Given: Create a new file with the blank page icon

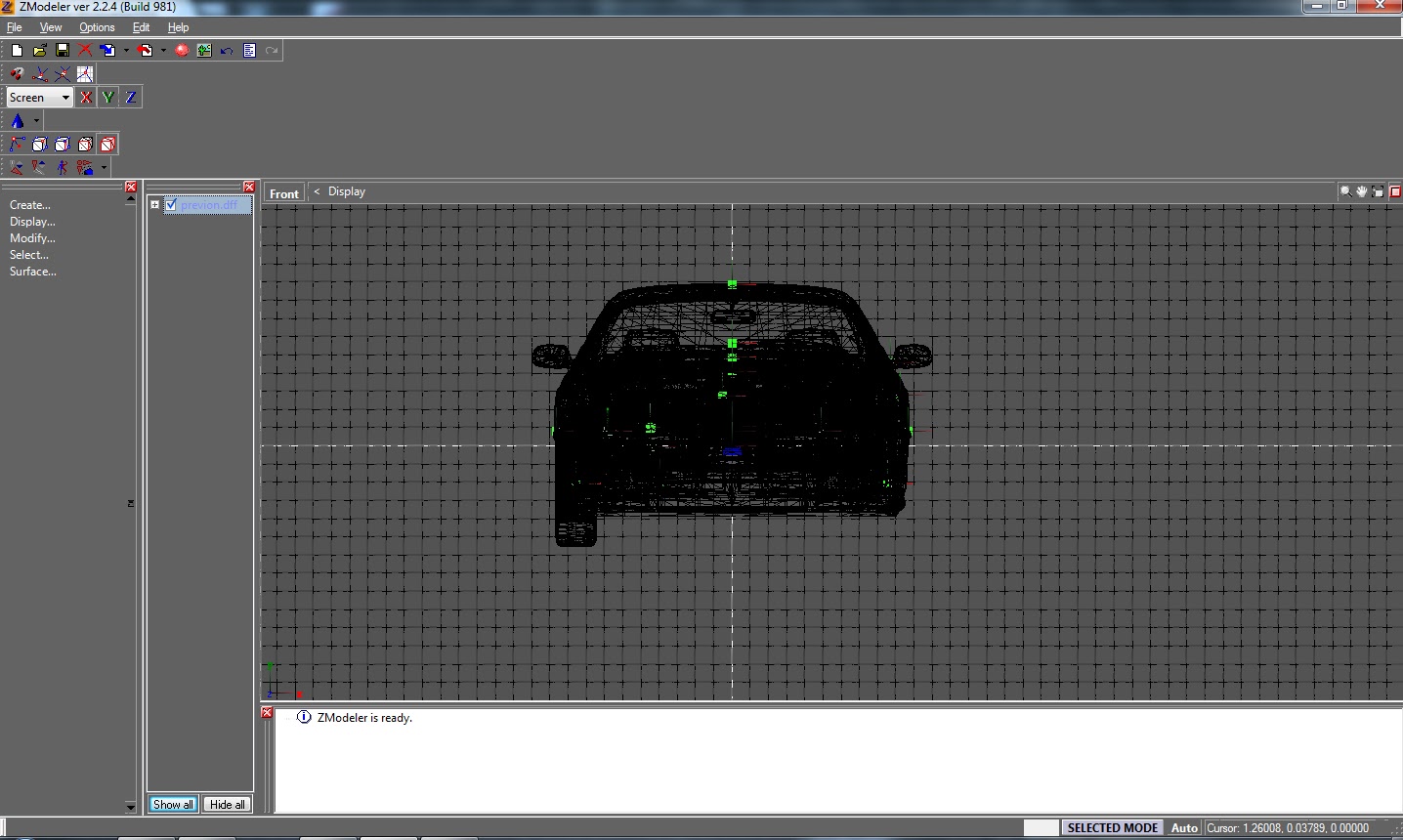Looking at the screenshot, I should click(x=17, y=50).
